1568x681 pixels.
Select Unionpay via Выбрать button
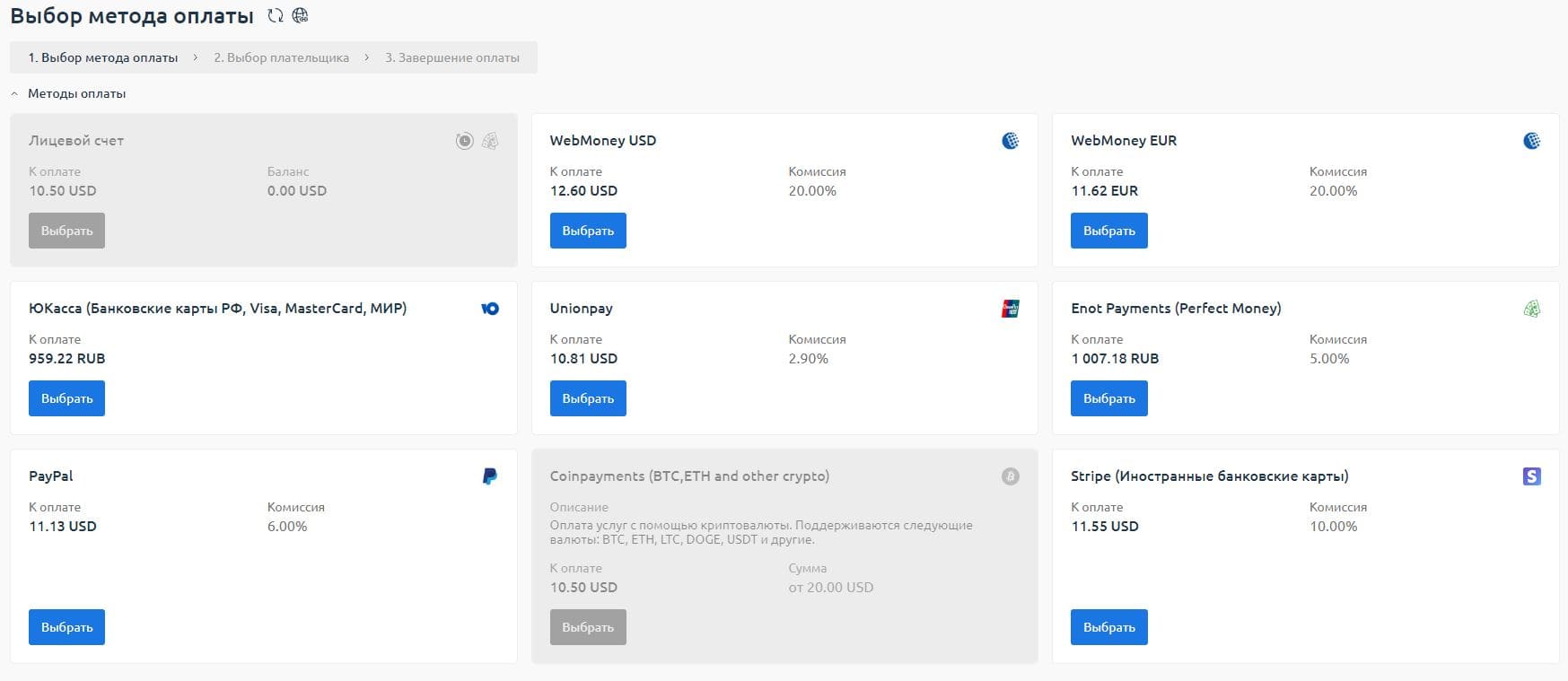[x=588, y=398]
